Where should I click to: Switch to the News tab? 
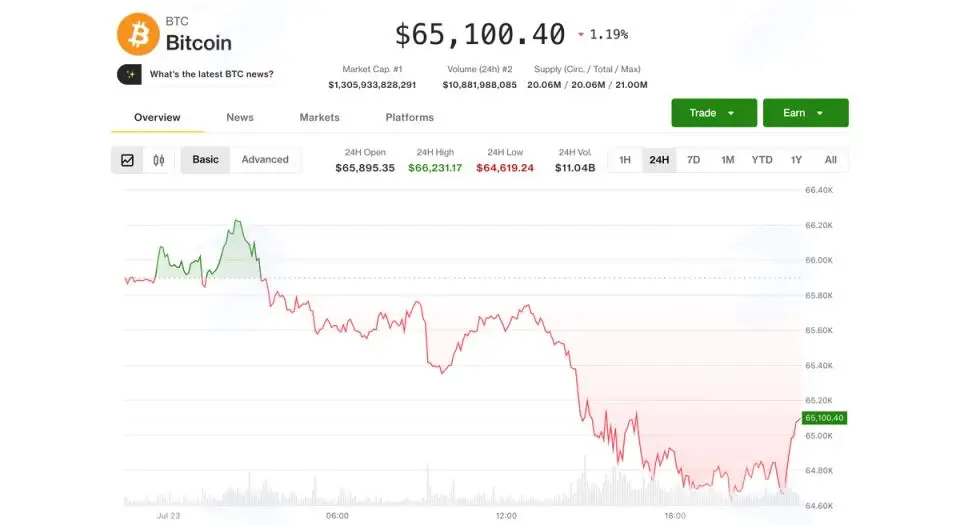point(240,117)
